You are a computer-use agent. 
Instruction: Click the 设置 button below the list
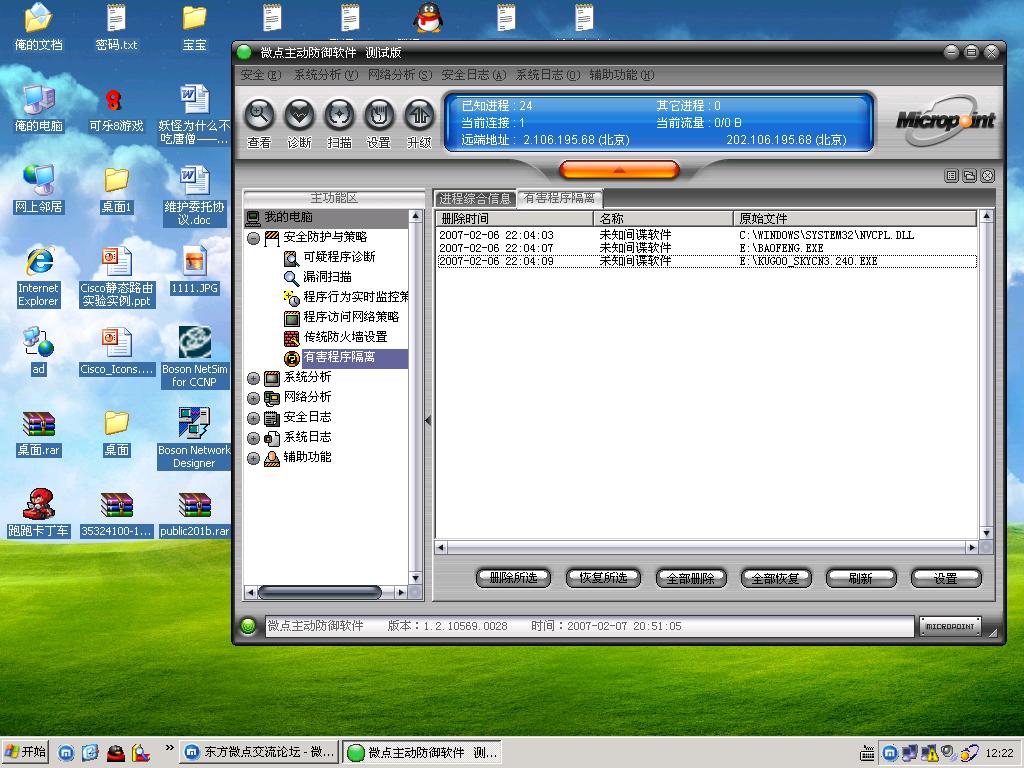pos(946,578)
